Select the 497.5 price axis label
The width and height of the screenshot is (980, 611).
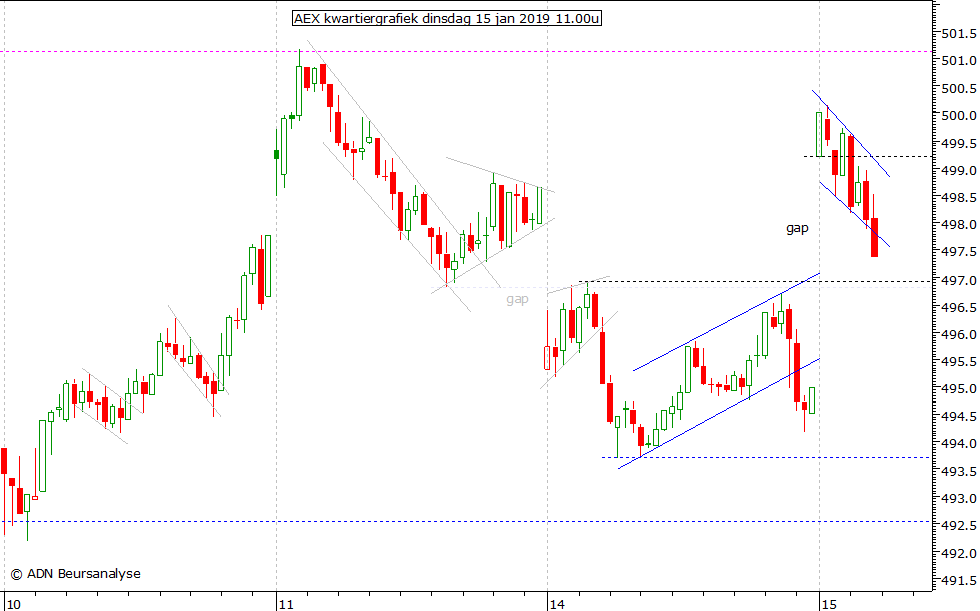pos(959,252)
